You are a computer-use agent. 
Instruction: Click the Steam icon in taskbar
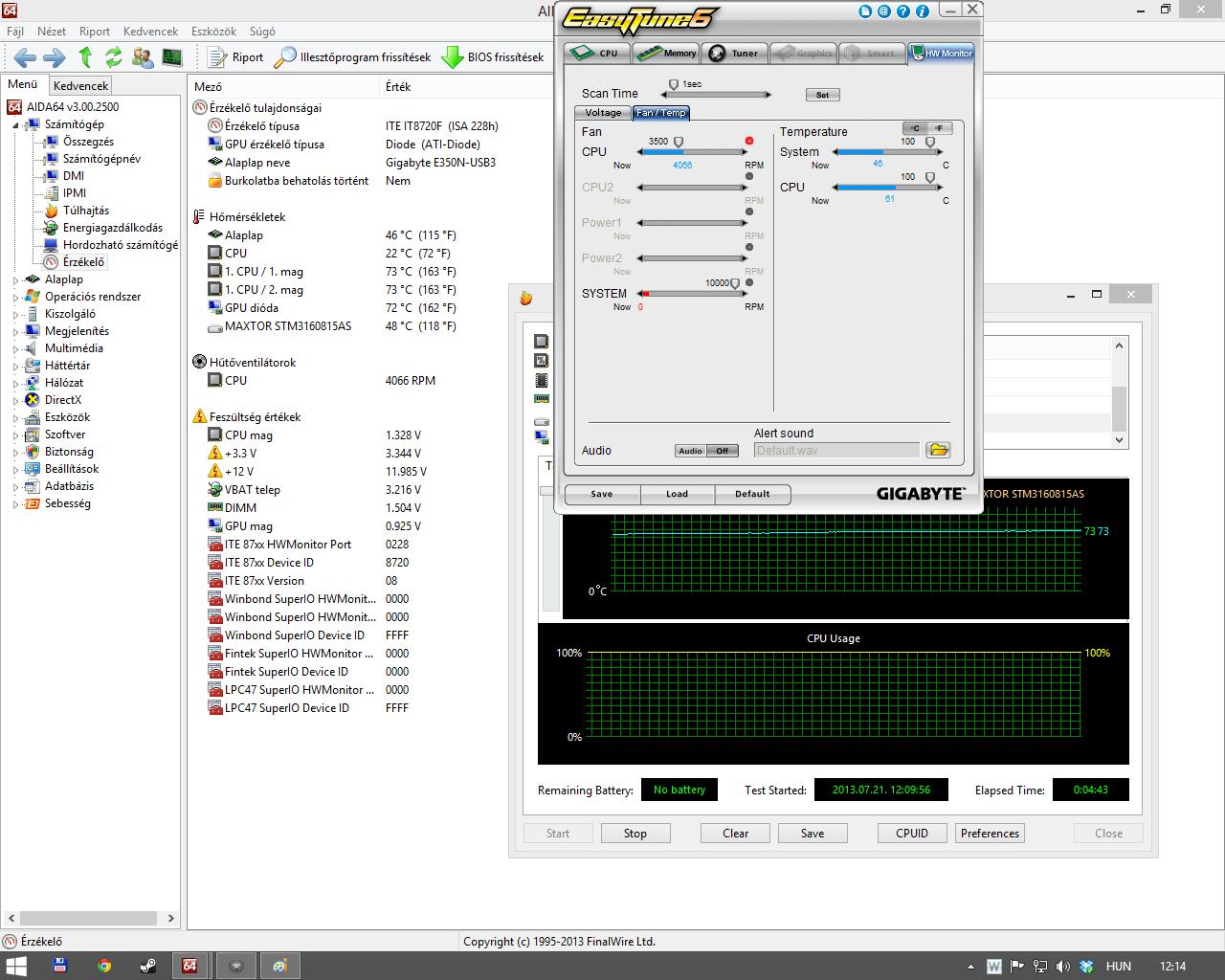[147, 966]
